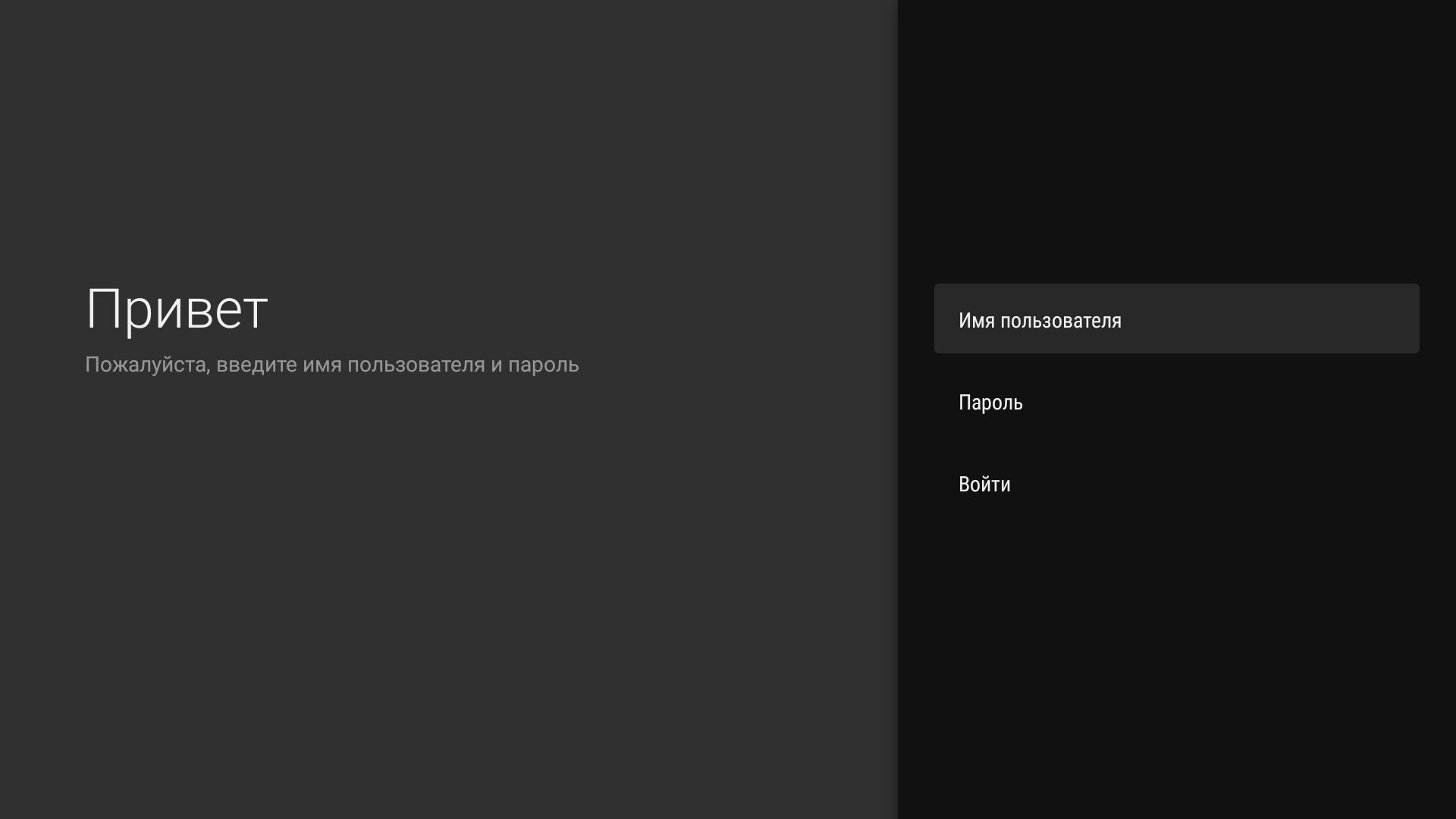Screen dimensions: 1456x819
Task: Click the Войти label text
Action: tap(984, 484)
